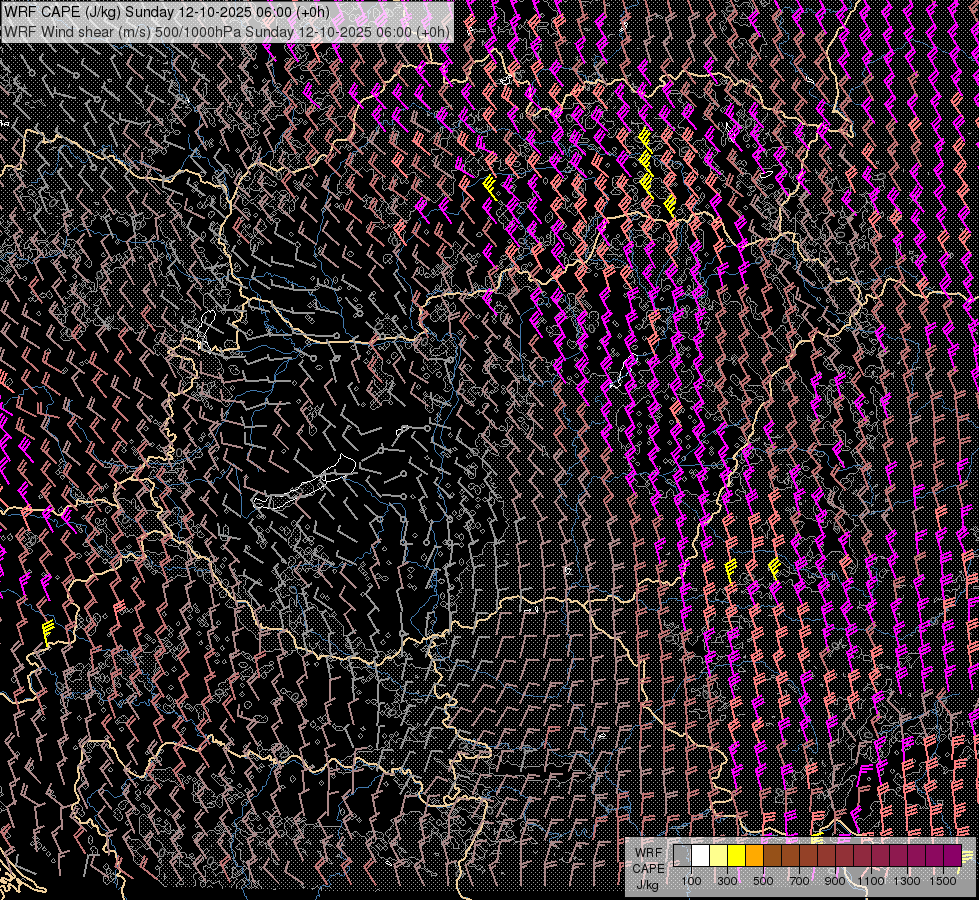
Task: Select the white CAPE legend swatch
Action: [x=701, y=856]
